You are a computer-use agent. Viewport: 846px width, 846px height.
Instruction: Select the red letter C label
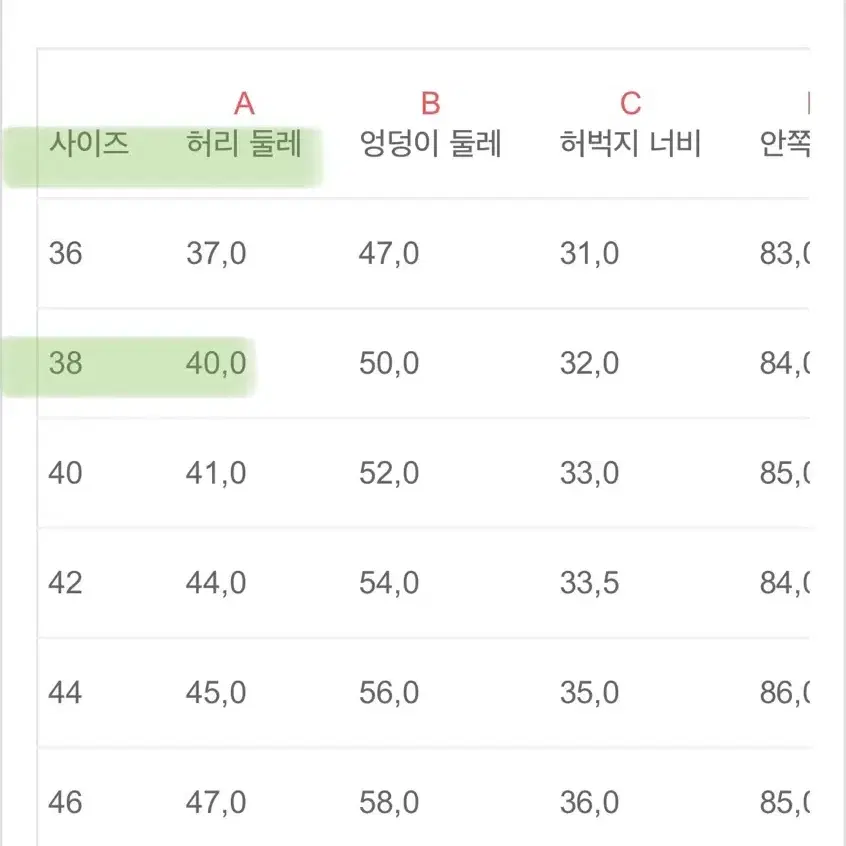click(x=630, y=103)
